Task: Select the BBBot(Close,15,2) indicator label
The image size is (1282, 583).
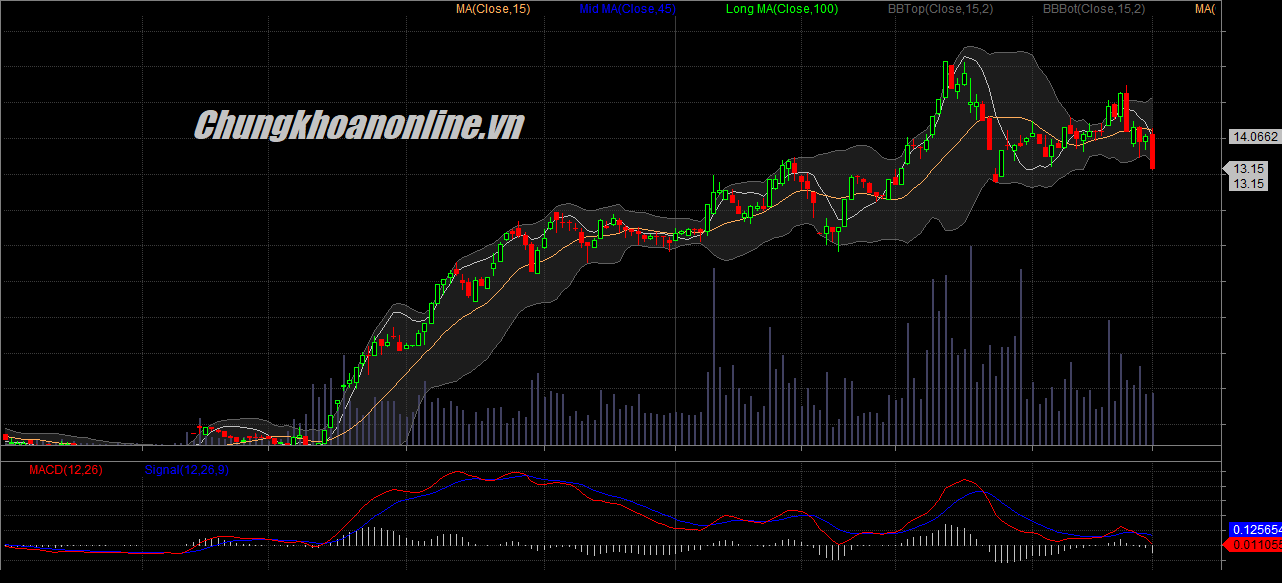Action: tap(1094, 9)
